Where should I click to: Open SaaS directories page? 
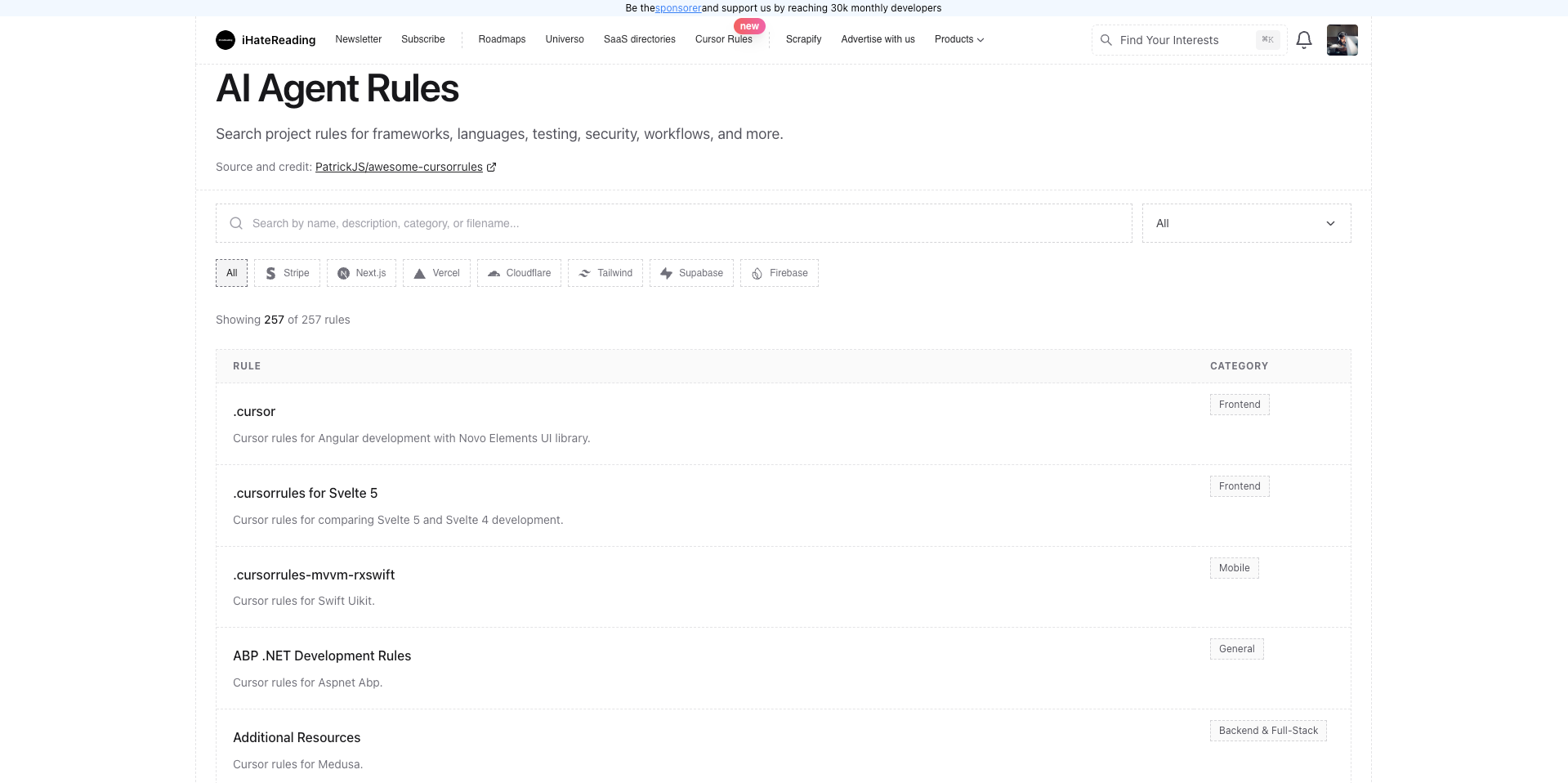click(x=640, y=39)
